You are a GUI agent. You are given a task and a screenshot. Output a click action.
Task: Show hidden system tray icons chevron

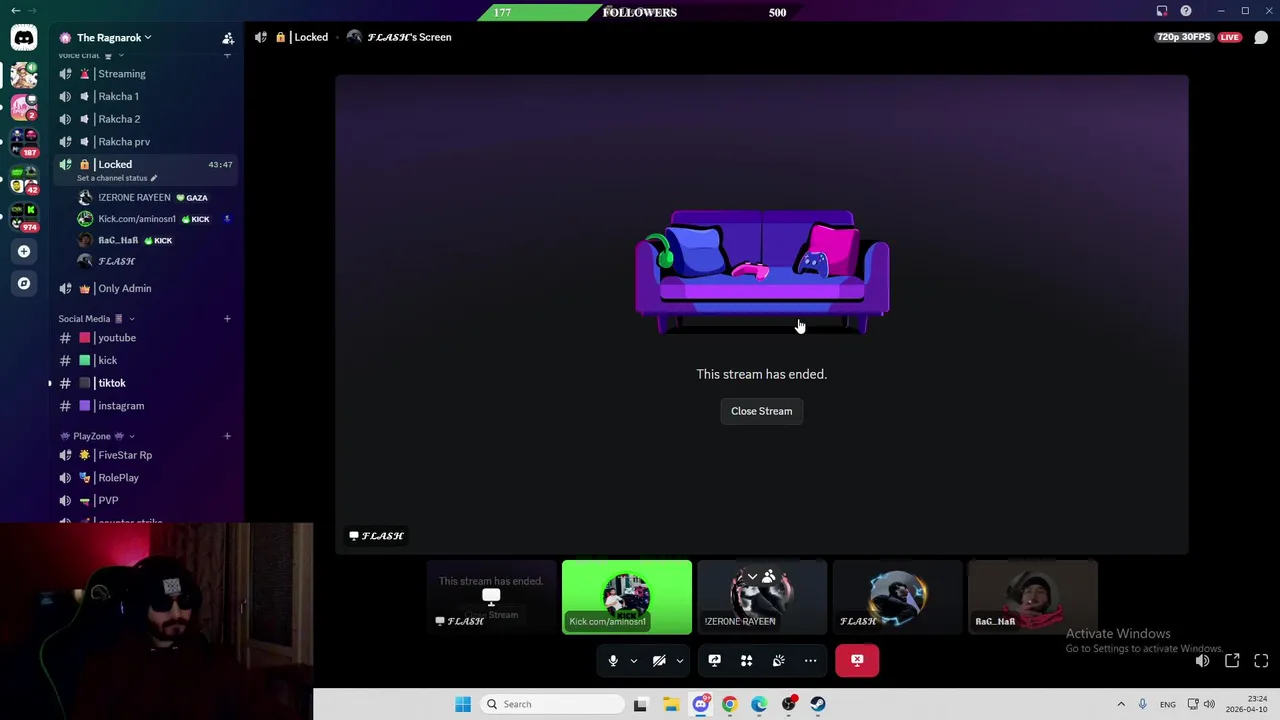click(x=1121, y=704)
